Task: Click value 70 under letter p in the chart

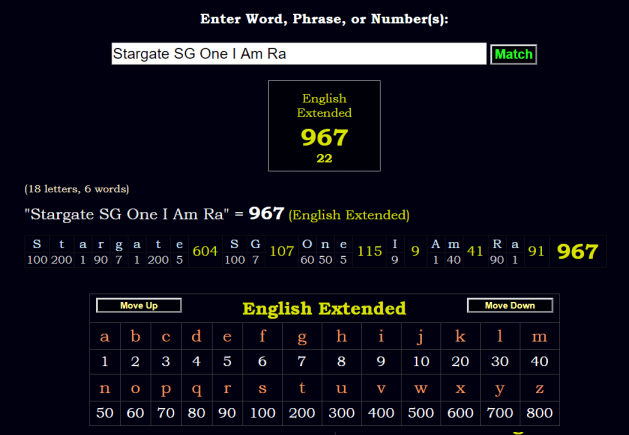Action: (x=166, y=413)
